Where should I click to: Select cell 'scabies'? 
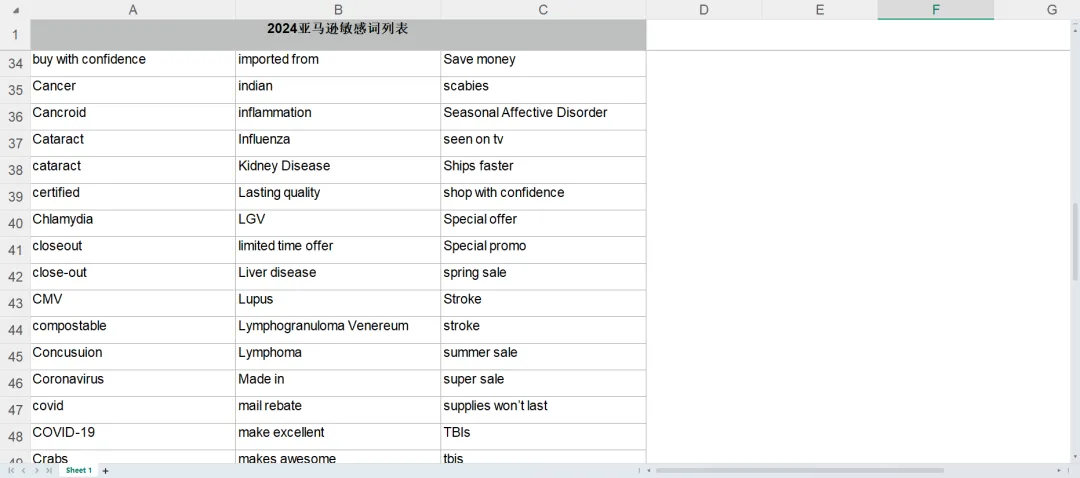tap(543, 90)
